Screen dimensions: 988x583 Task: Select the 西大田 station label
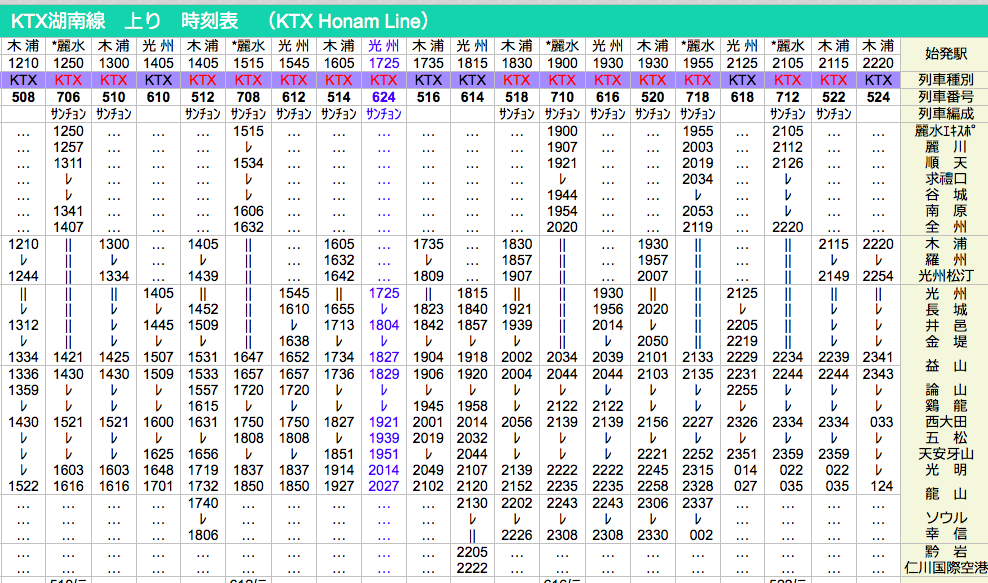(946, 422)
